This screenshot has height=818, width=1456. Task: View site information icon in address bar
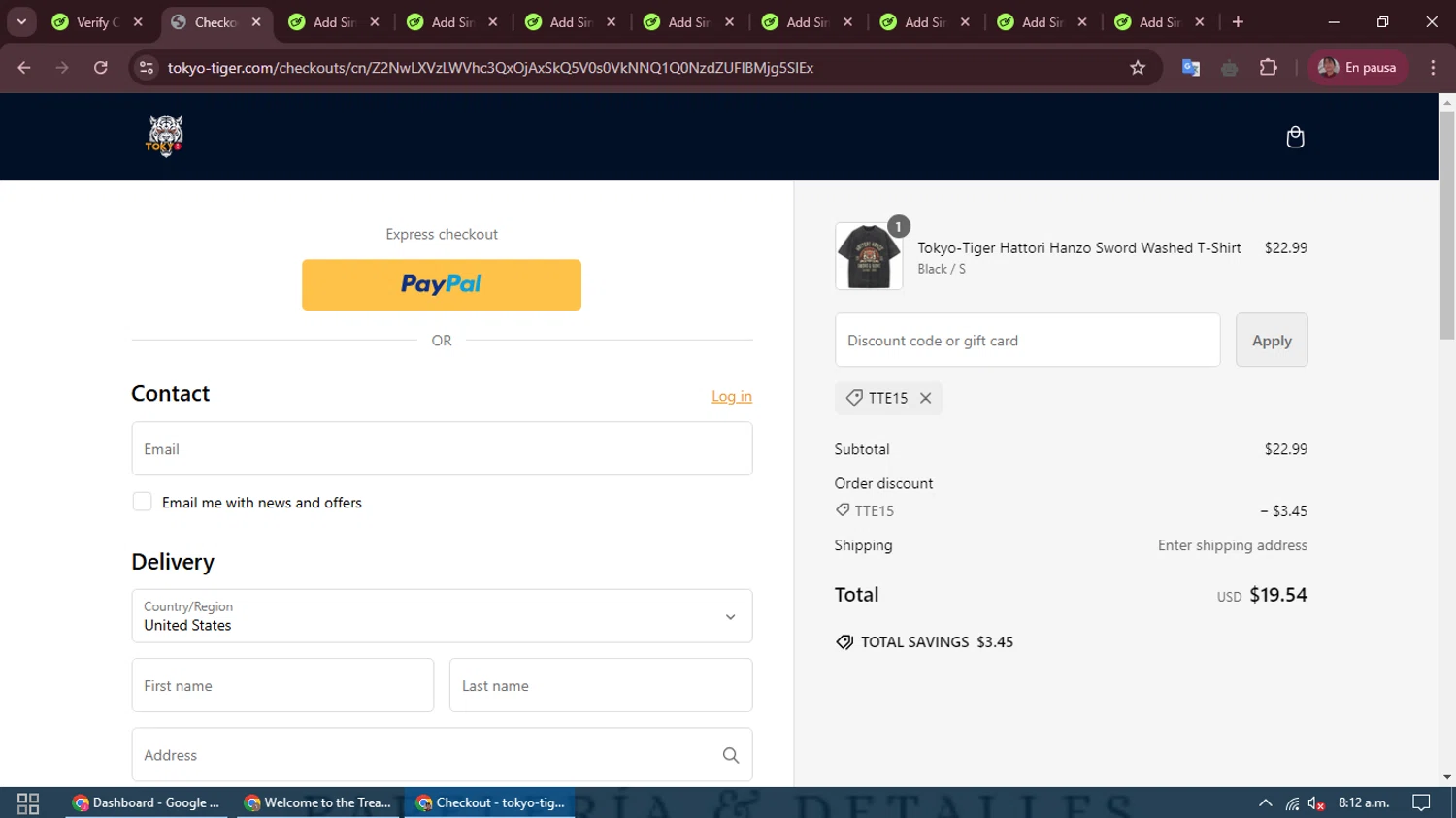coord(147,68)
